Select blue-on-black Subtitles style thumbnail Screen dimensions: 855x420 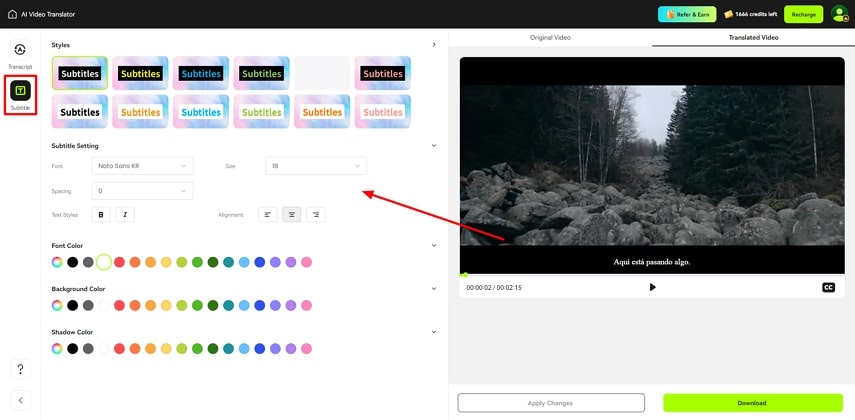coord(201,73)
